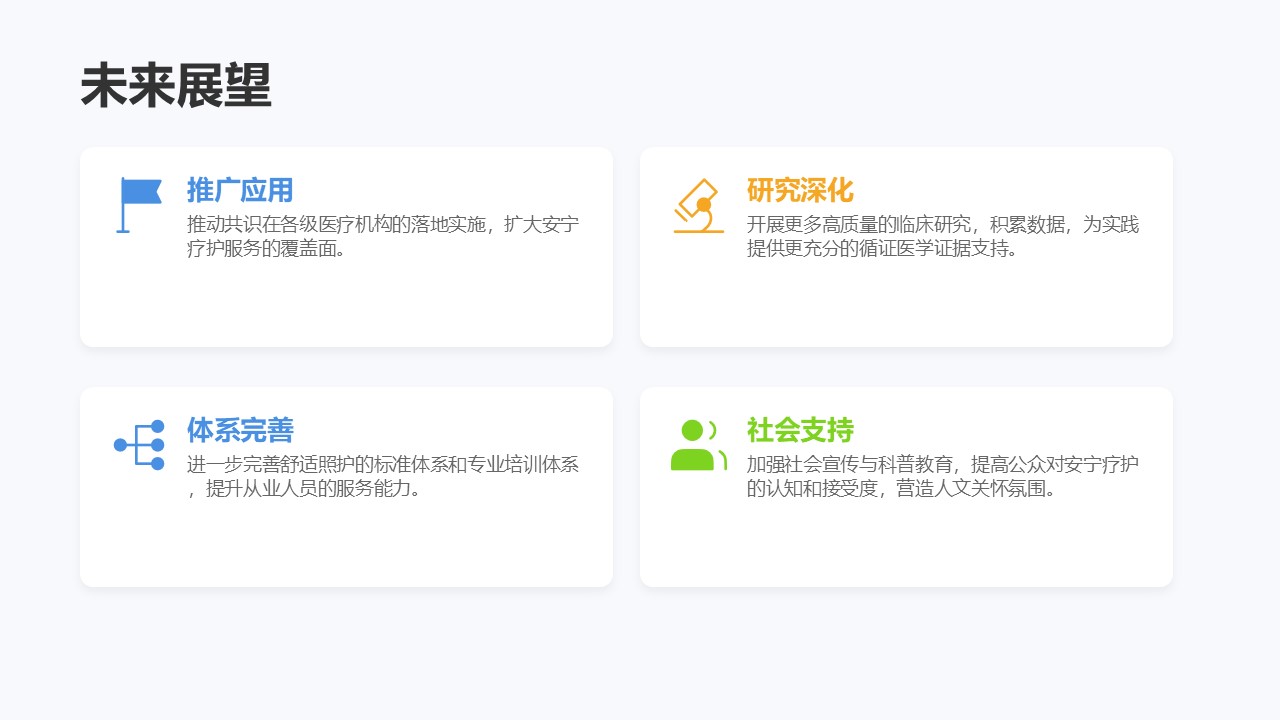1280x720 pixels.
Task: Click the line ending with 营造人文关怀氛围
Action: tap(901, 489)
